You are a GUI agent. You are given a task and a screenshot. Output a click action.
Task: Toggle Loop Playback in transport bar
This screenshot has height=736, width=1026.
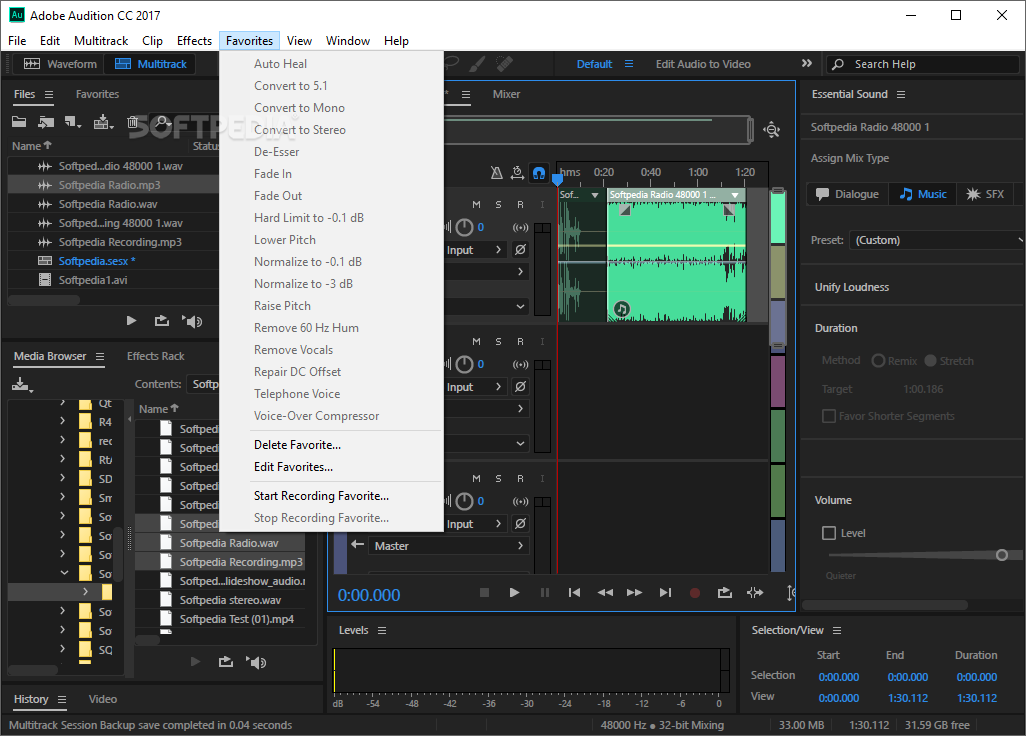click(x=725, y=593)
